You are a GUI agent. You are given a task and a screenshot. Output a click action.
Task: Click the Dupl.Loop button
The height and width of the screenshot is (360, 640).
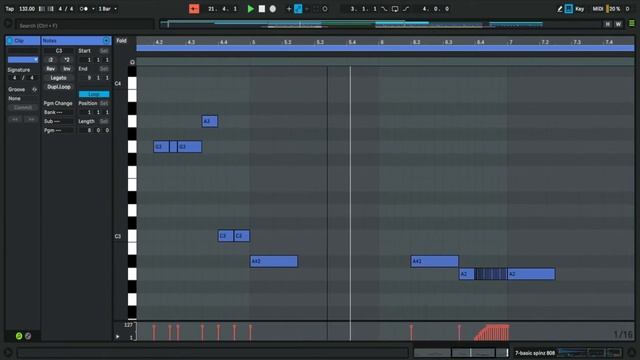[59, 87]
